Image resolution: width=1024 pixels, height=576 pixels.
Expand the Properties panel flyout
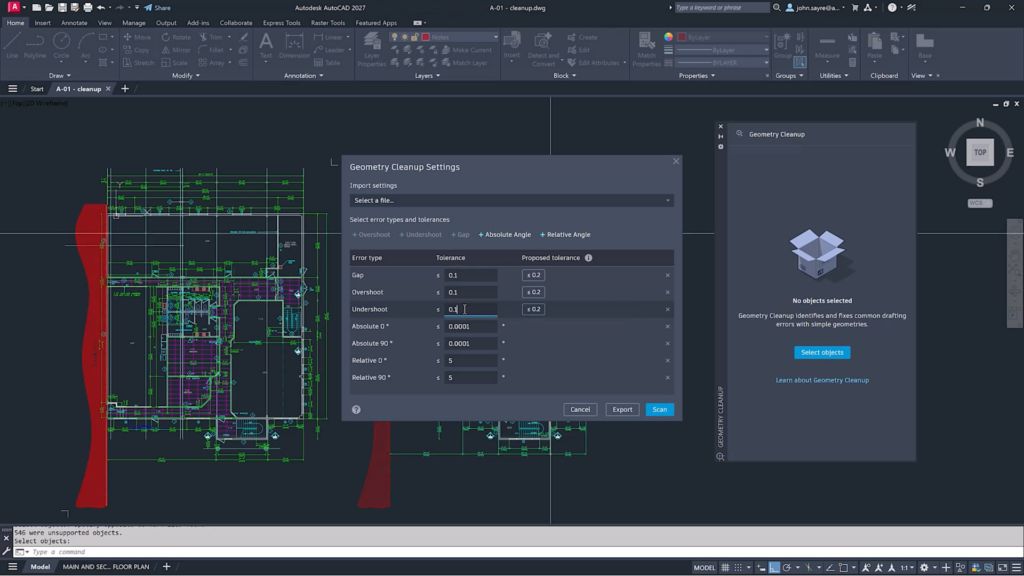coord(696,76)
